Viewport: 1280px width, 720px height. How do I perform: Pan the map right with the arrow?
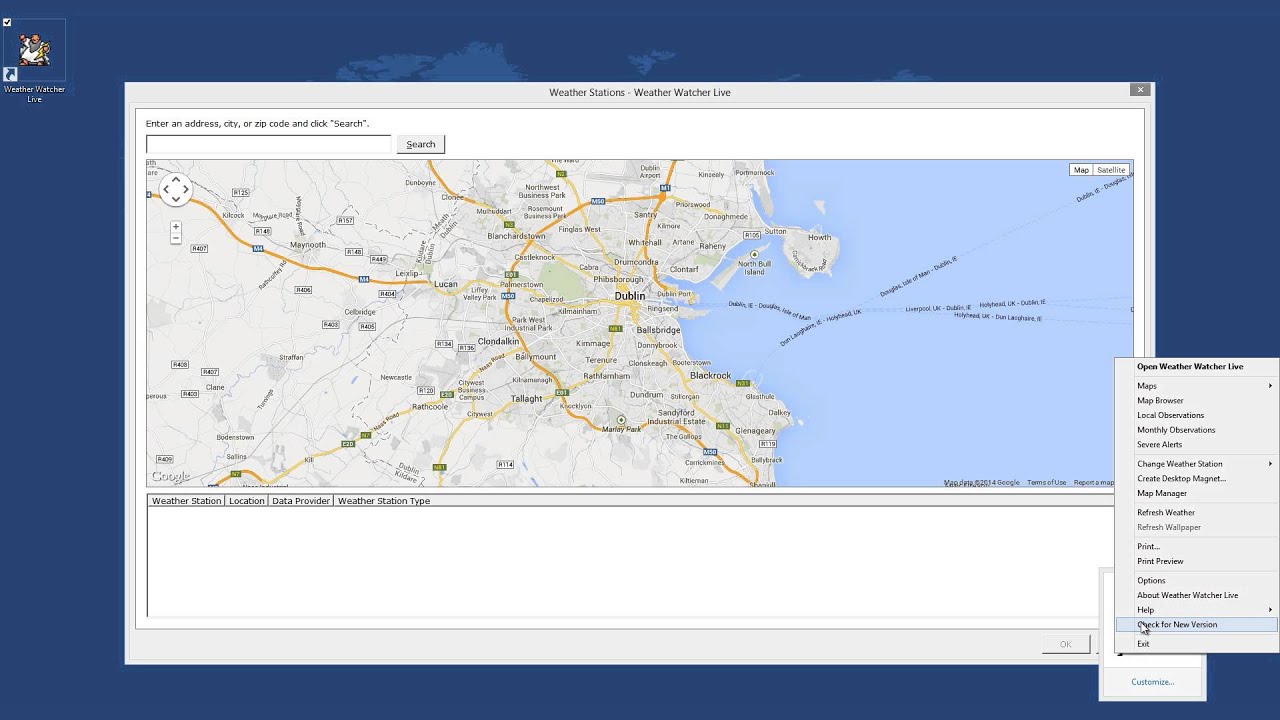coord(186,190)
